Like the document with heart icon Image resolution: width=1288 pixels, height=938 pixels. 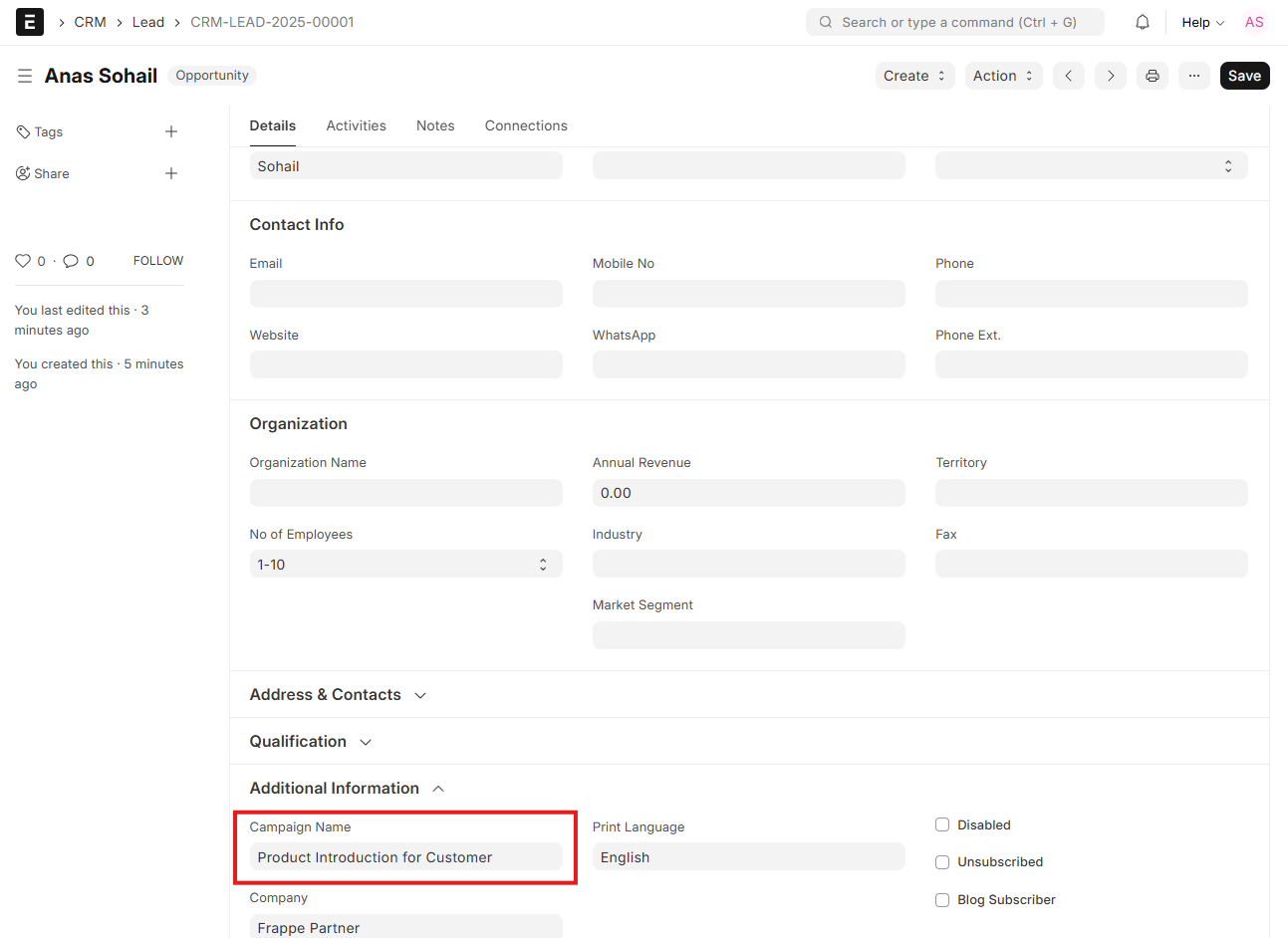click(23, 261)
